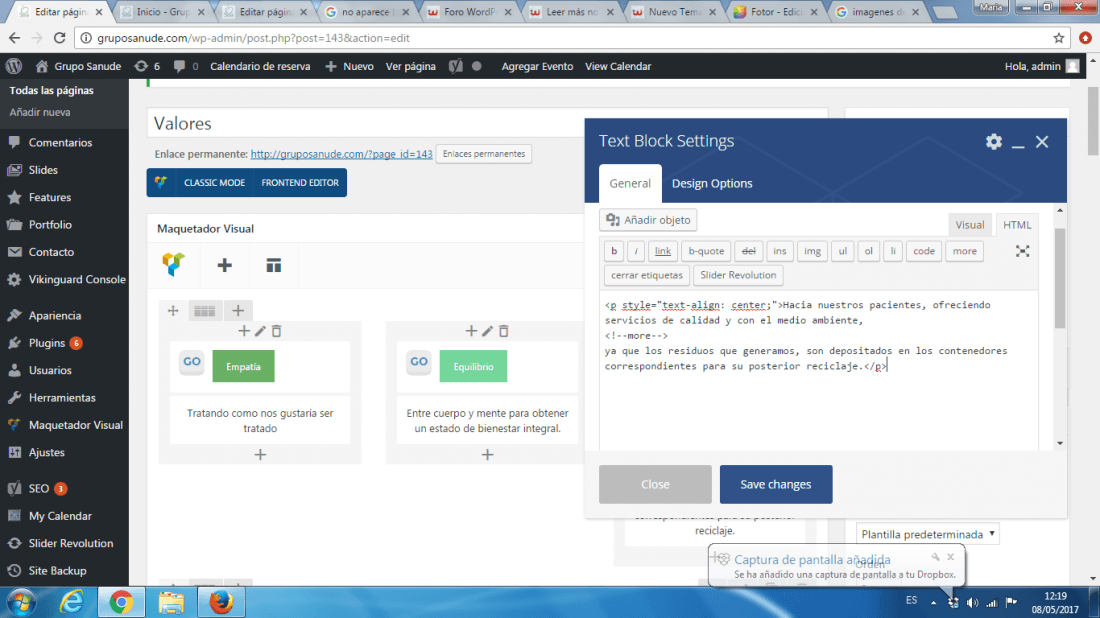Viewport: 1100px width, 618px height.
Task: Open Internet Explorer from the taskbar
Action: pyautogui.click(x=72, y=603)
